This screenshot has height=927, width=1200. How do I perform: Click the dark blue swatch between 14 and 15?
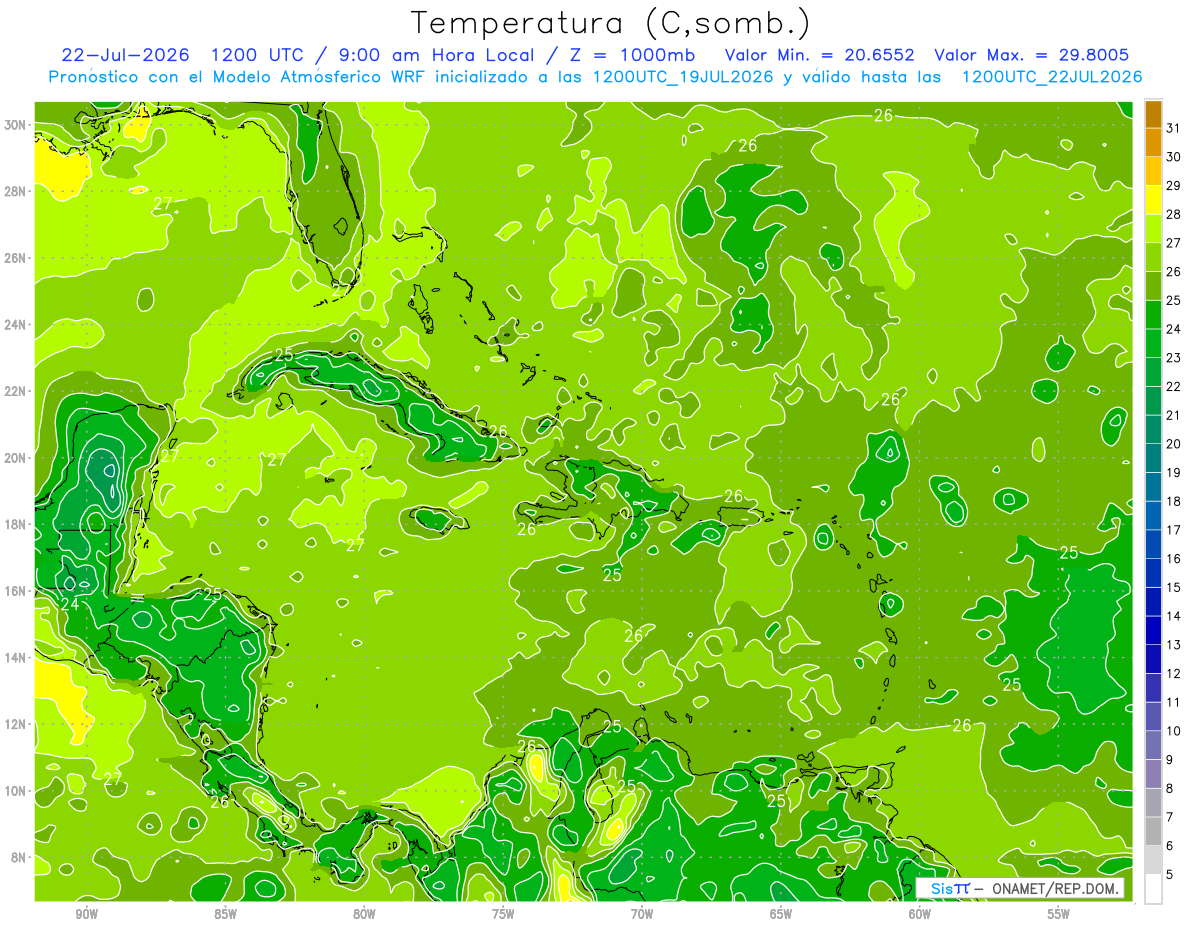tap(1154, 602)
